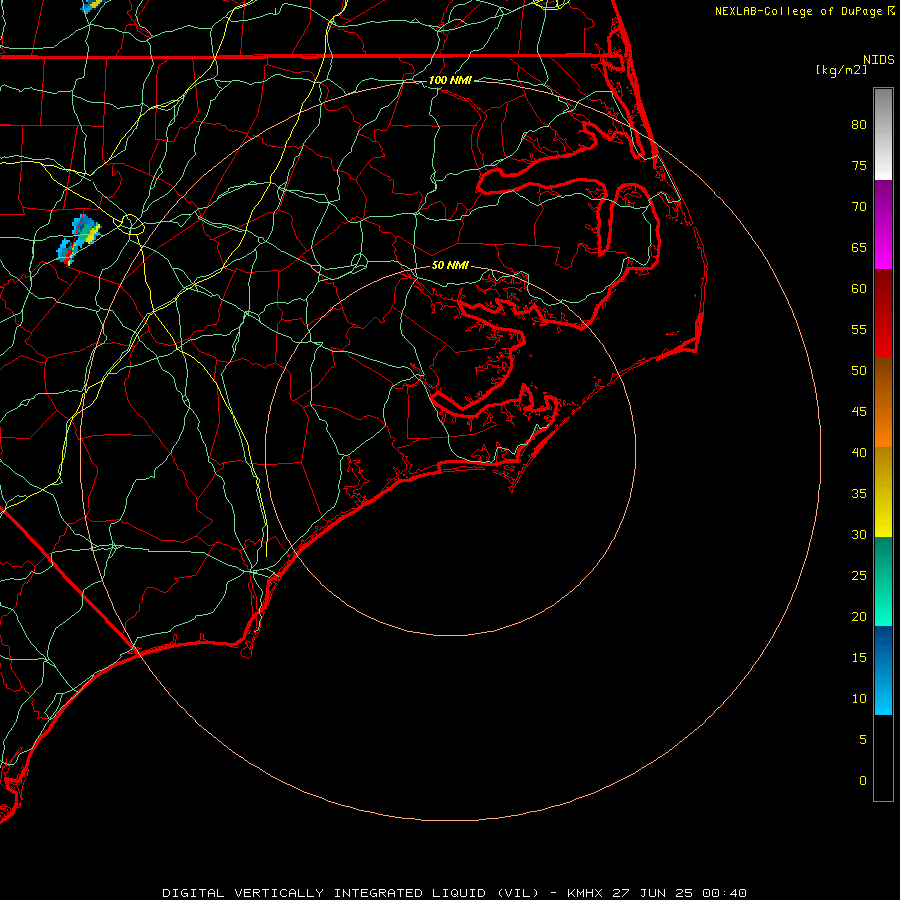Click the light blue 10 scale segment
900x900 pixels.
(883, 692)
